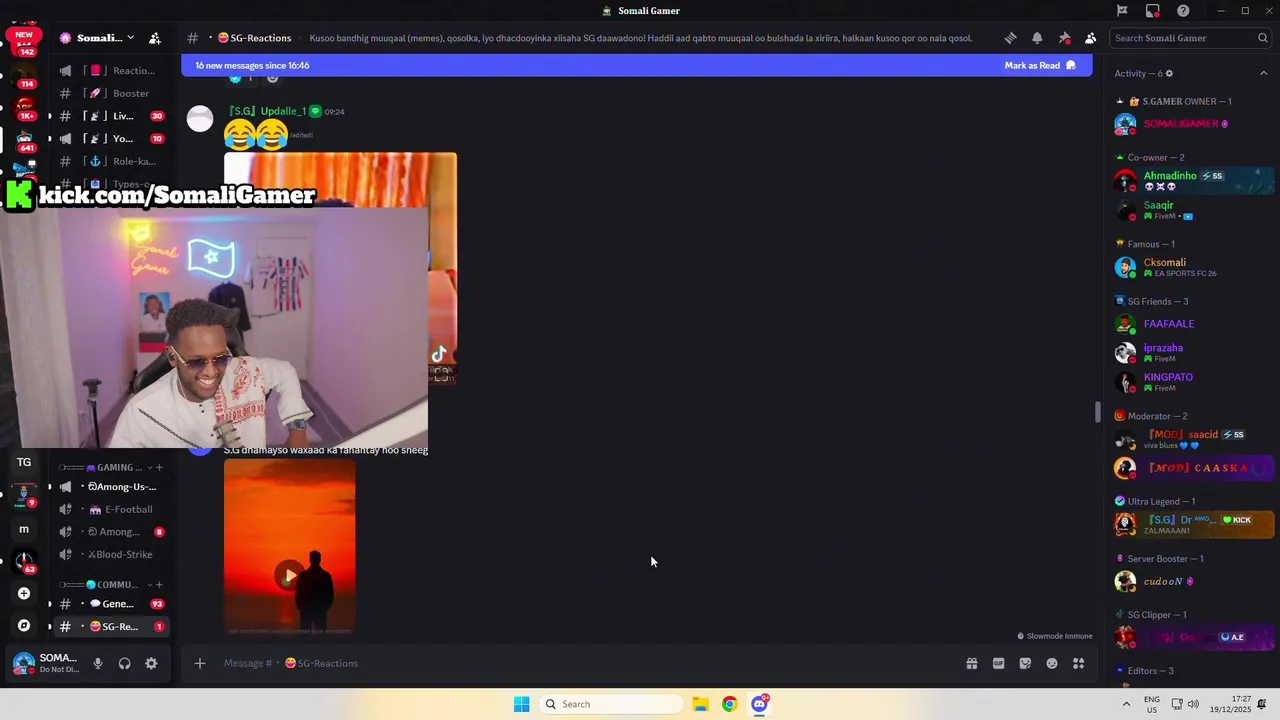Open the GIF picker
Viewport: 1280px width, 720px height.
pyautogui.click(x=998, y=663)
